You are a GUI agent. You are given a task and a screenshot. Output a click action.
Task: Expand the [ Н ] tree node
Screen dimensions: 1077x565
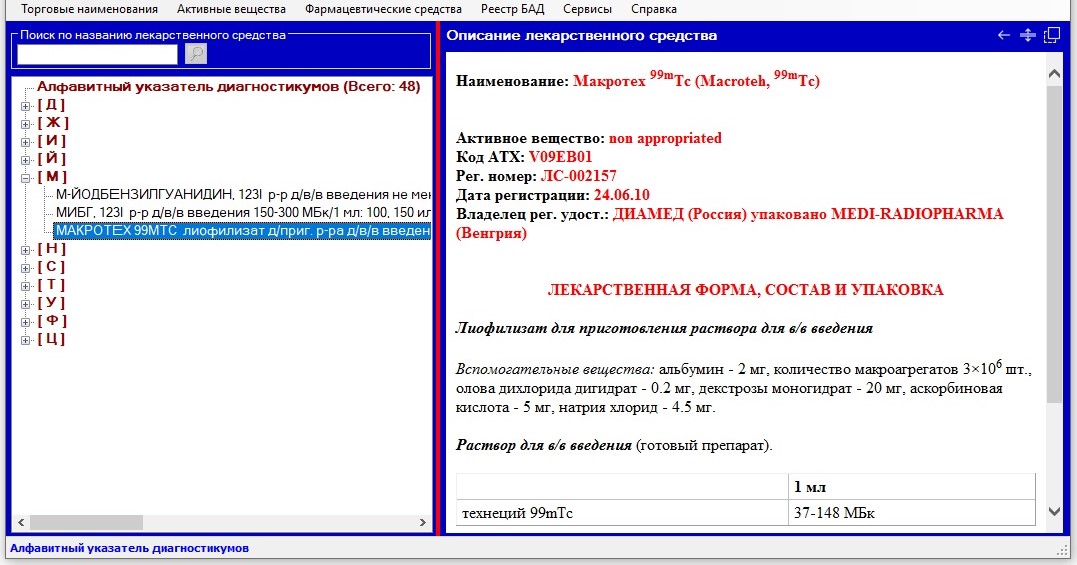coord(25,250)
